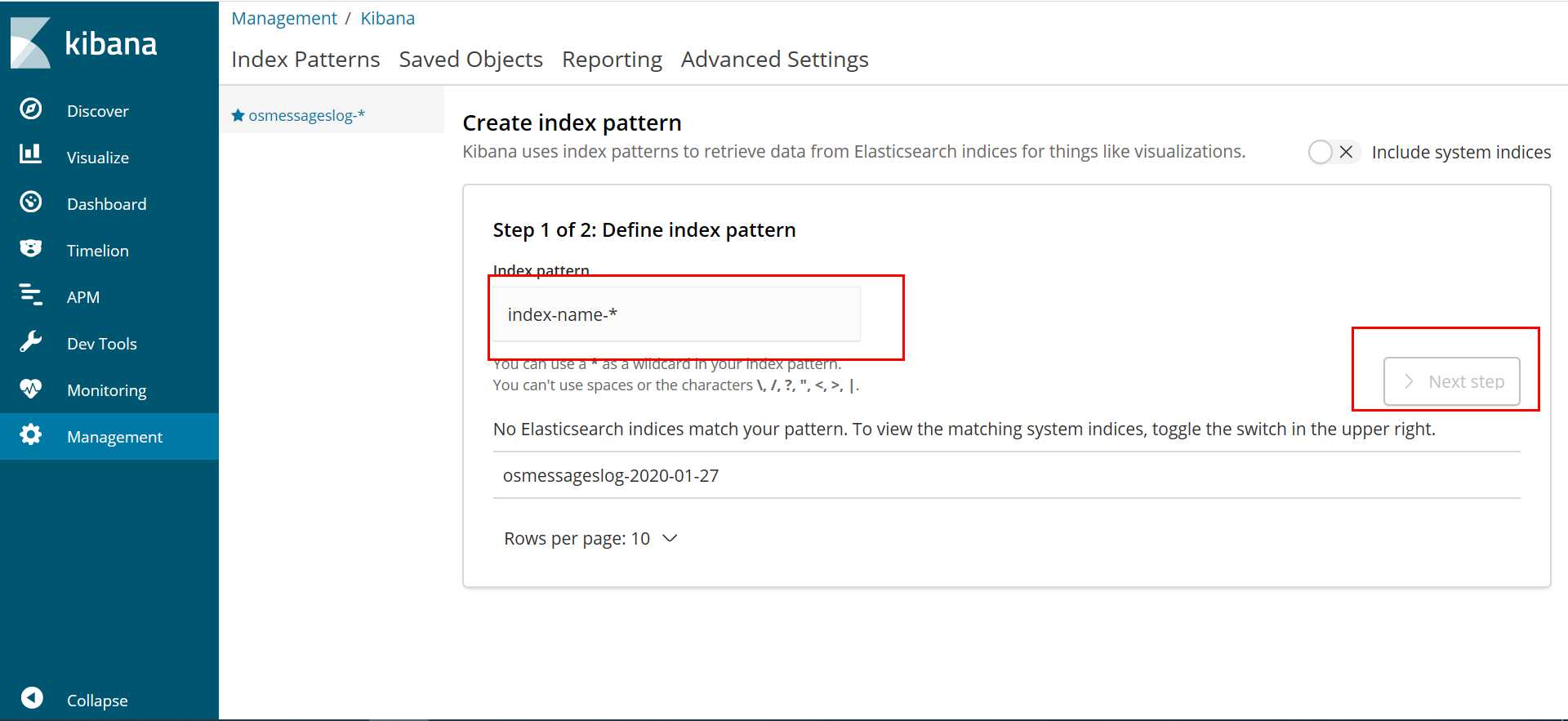The width and height of the screenshot is (1568, 721).
Task: Click the Next step button
Action: point(1451,381)
